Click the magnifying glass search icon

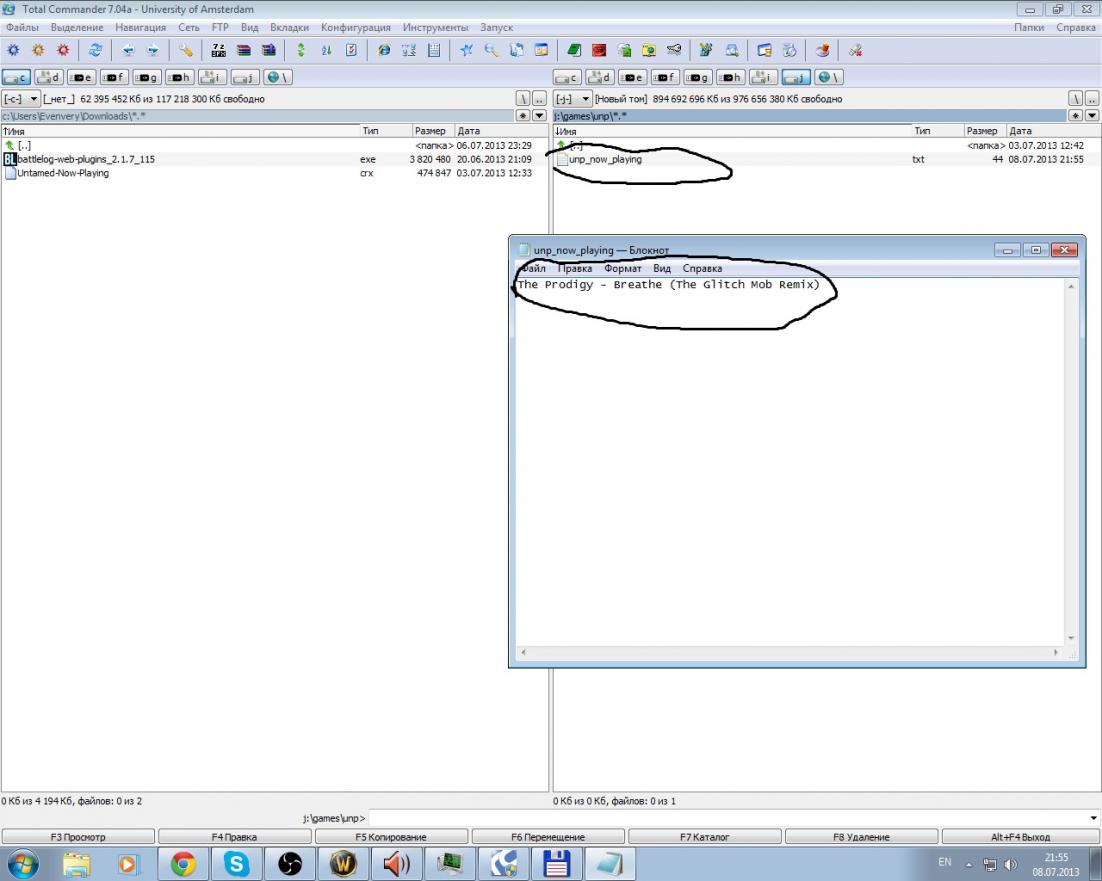[x=491, y=50]
